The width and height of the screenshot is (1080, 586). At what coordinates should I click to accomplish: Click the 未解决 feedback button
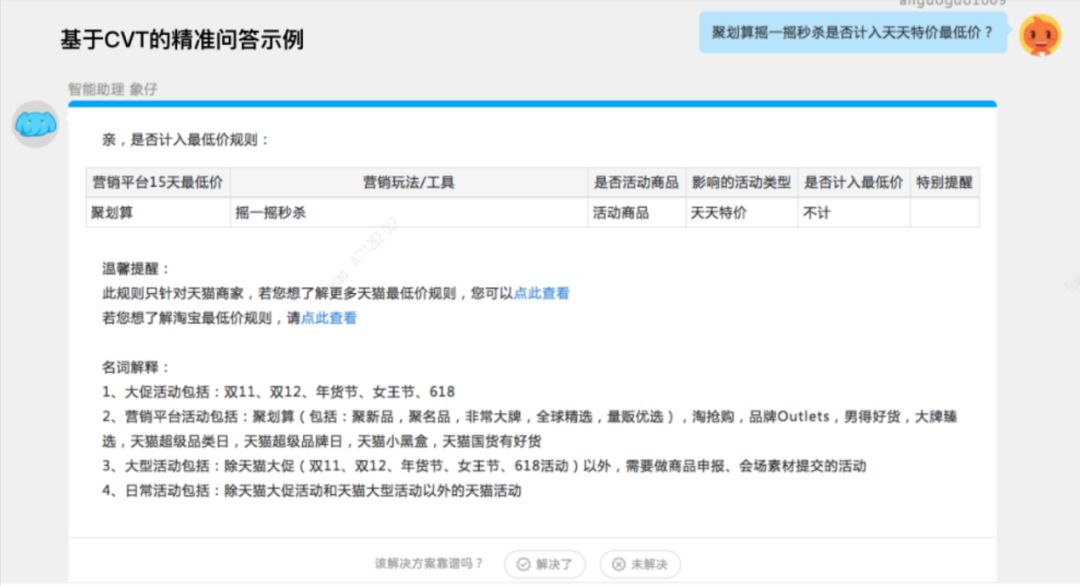(640, 564)
